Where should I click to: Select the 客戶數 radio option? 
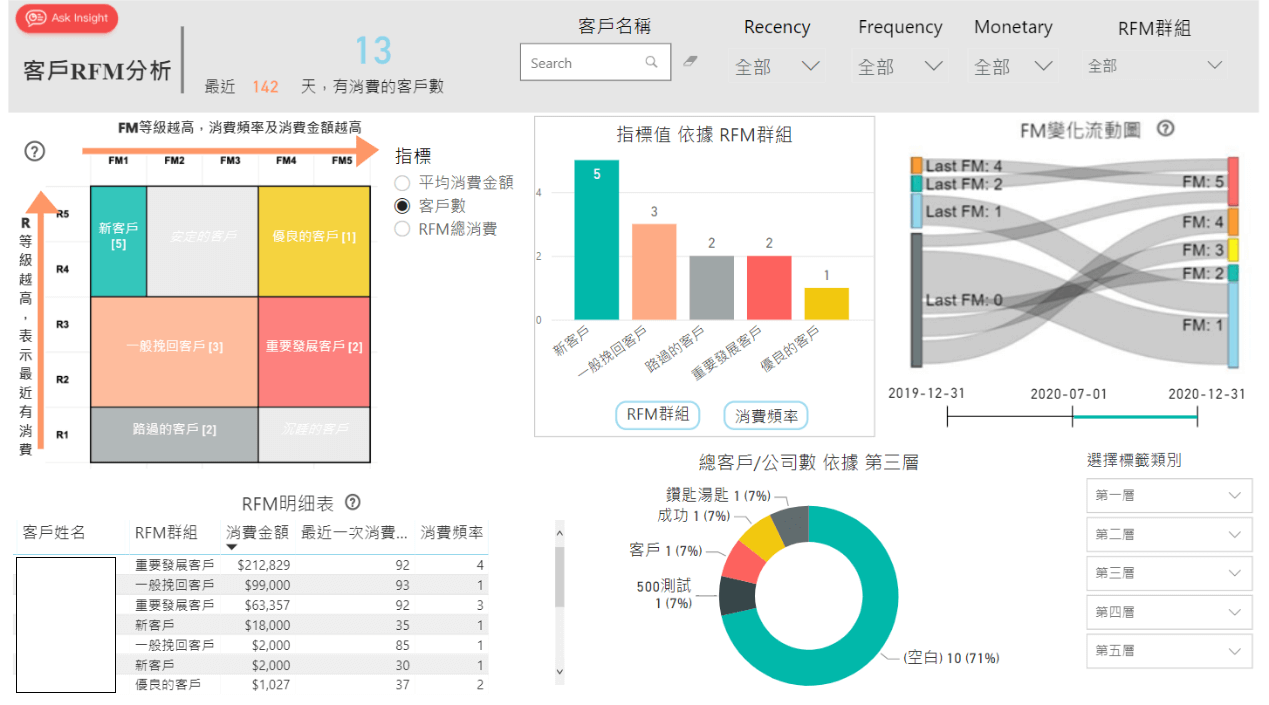pyautogui.click(x=403, y=206)
